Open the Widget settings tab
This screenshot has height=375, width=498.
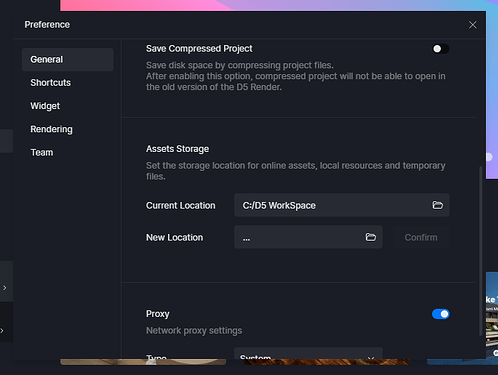pyautogui.click(x=45, y=106)
